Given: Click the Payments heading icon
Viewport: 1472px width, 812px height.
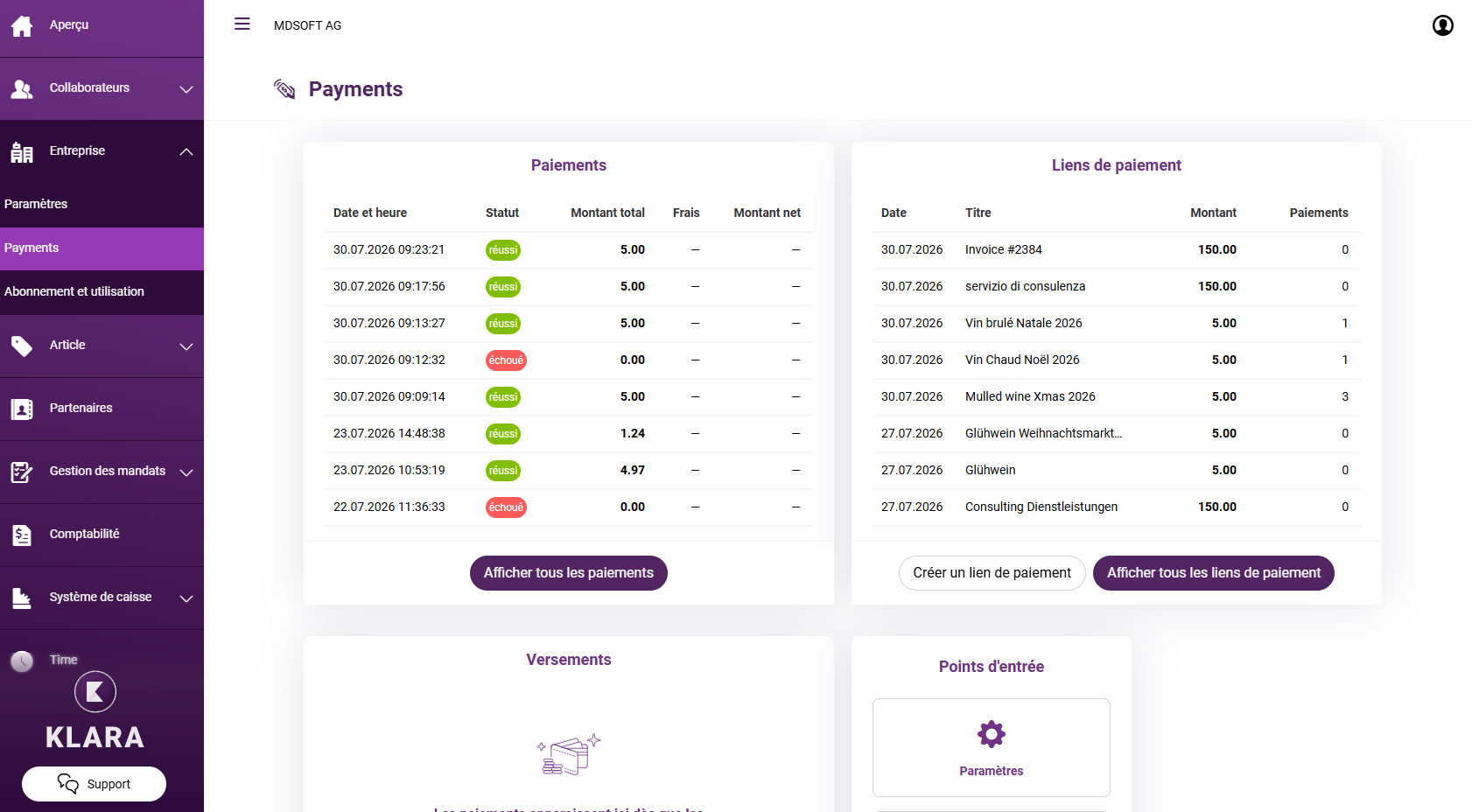Looking at the screenshot, I should [x=284, y=89].
